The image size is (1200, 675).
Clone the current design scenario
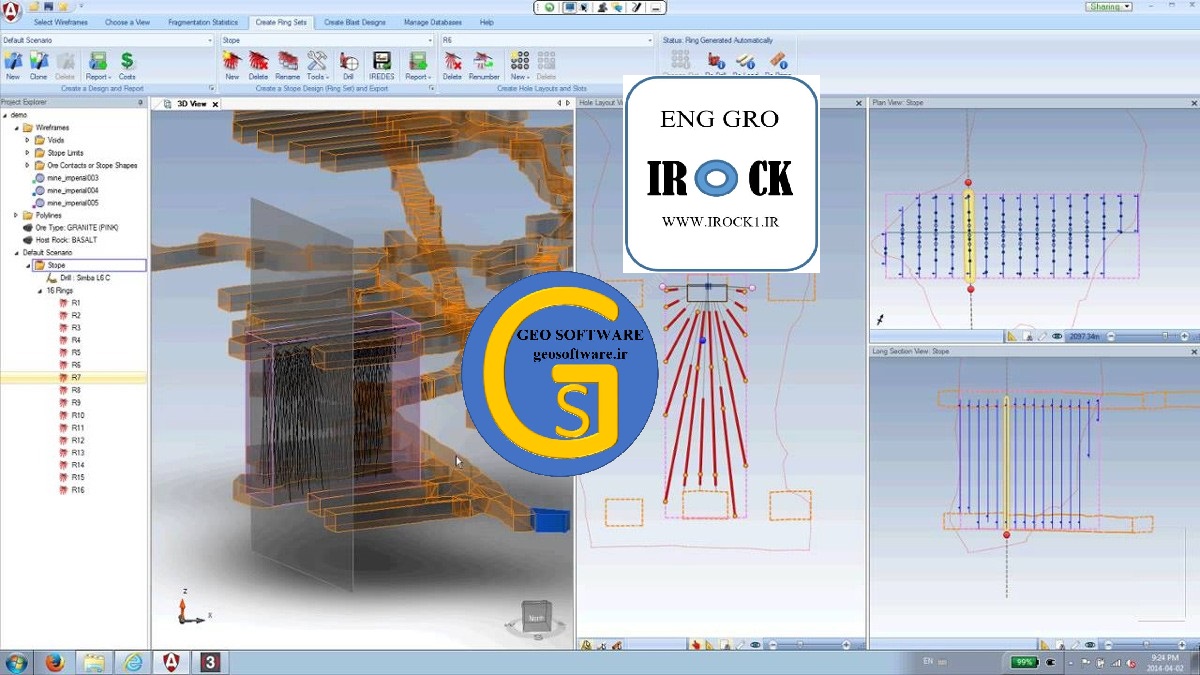(39, 64)
